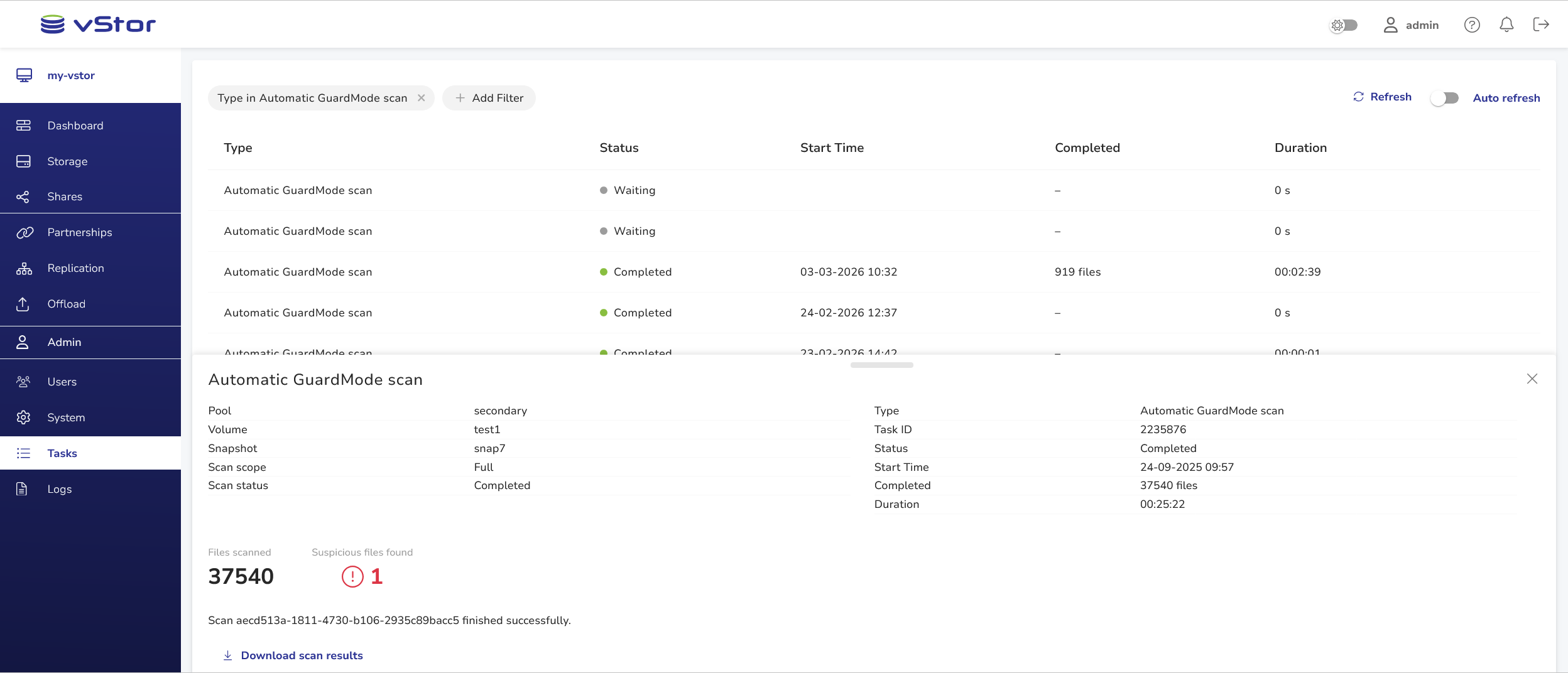Click the logout icon in header
The image size is (1568, 673).
pos(1541,24)
